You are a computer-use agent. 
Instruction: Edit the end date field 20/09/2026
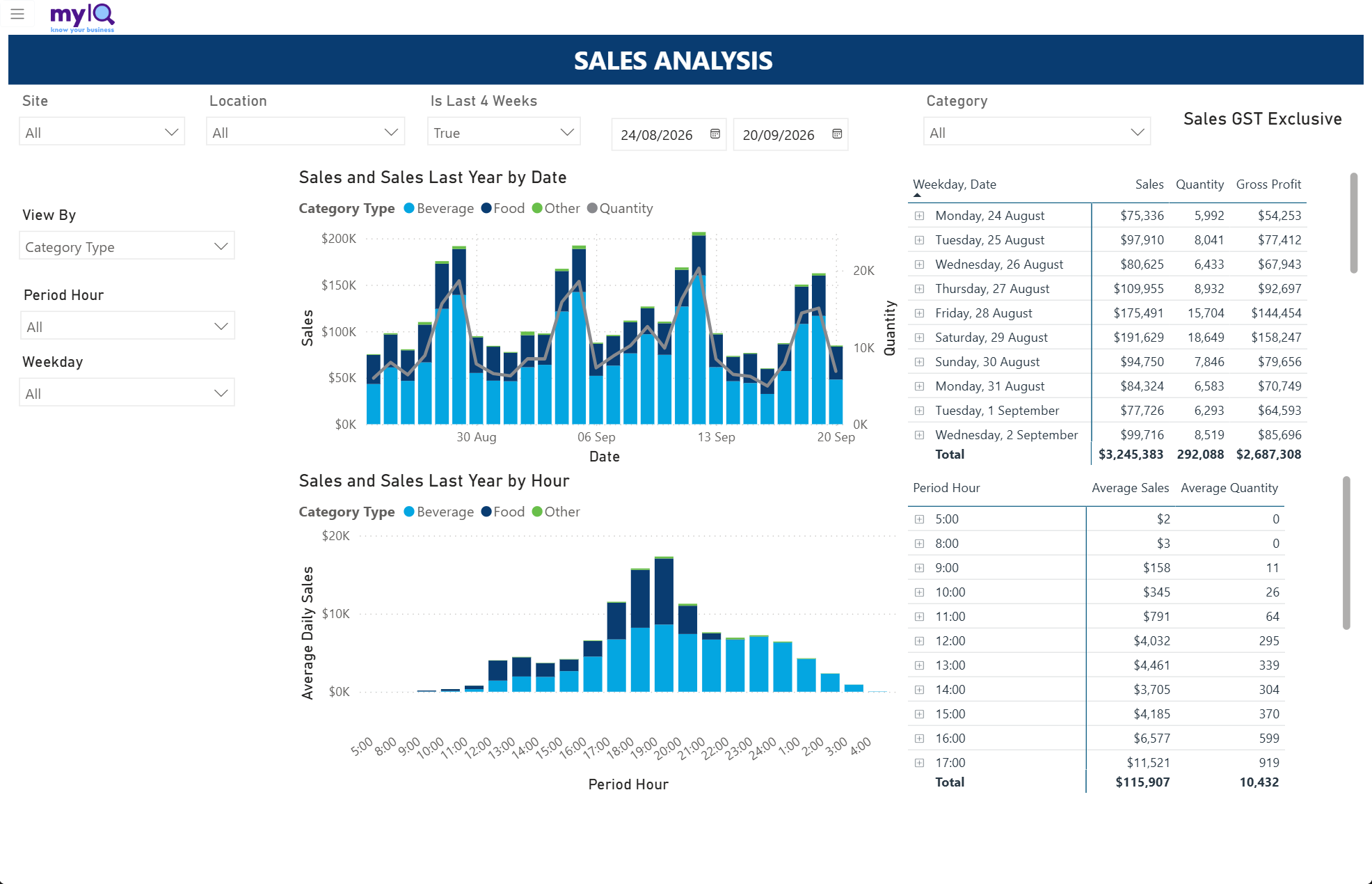pyautogui.click(x=779, y=134)
